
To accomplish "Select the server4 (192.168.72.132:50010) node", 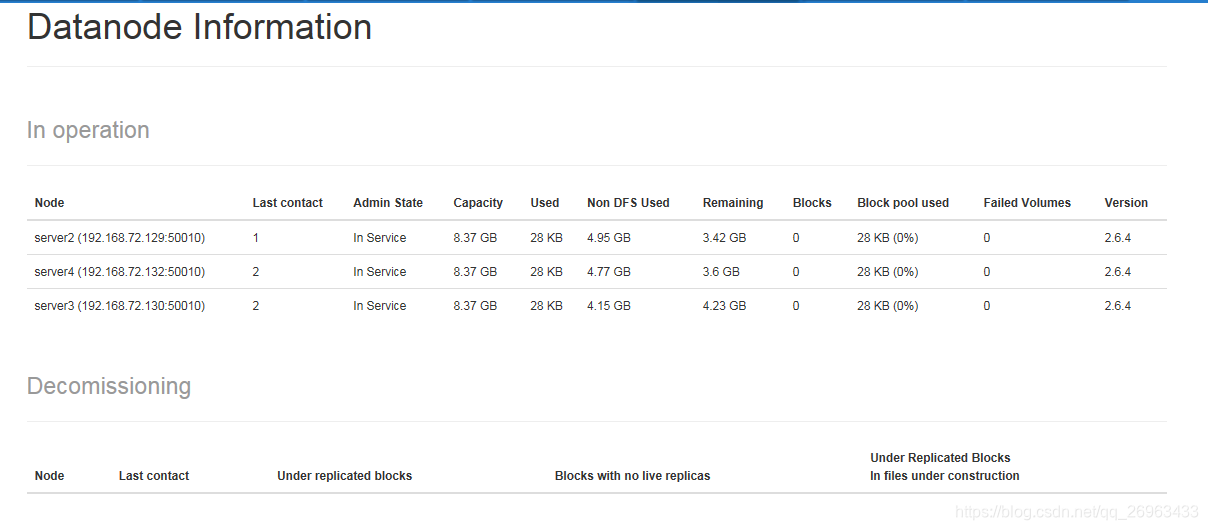I will click(x=120, y=272).
